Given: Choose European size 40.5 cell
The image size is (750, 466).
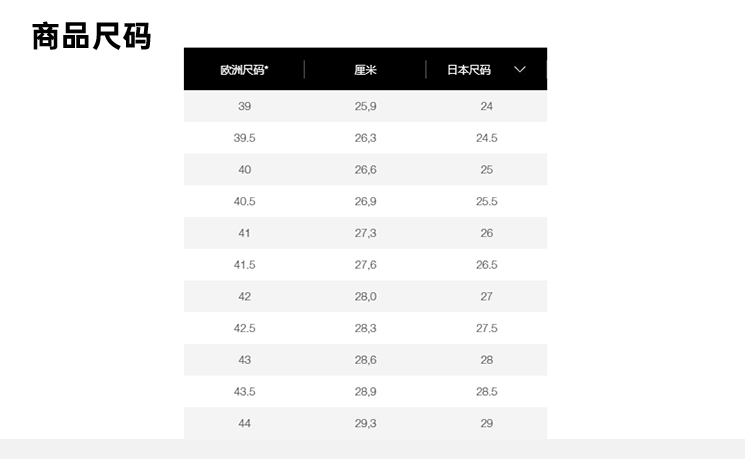Looking at the screenshot, I should click(x=245, y=201).
